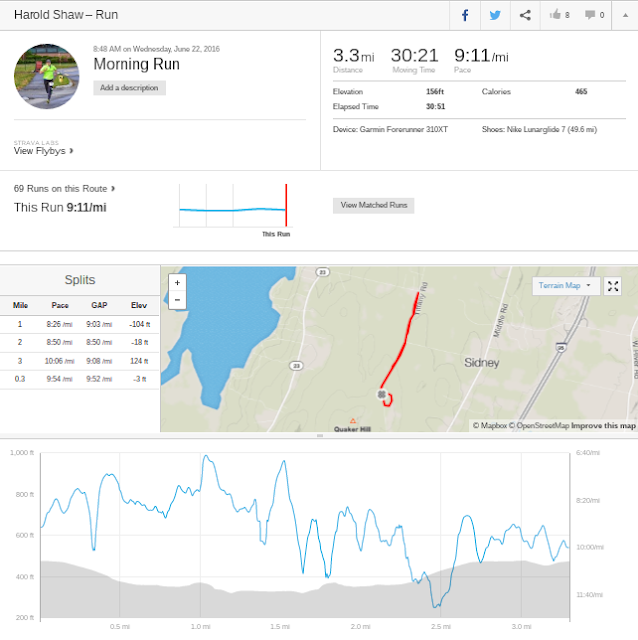Click the GAP column header in Splits
The height and width of the screenshot is (640, 638).
click(x=99, y=305)
